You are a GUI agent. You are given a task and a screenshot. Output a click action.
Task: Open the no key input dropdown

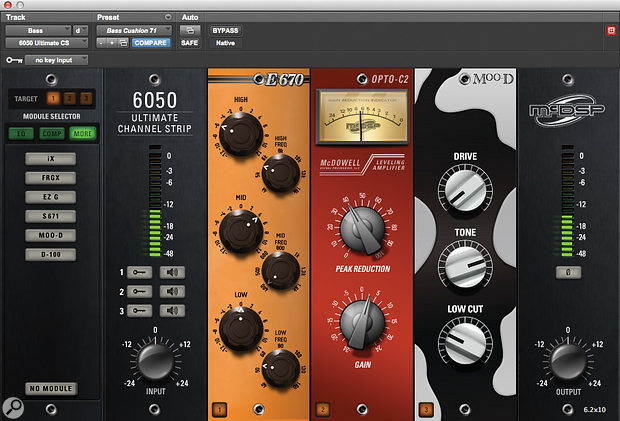(57, 60)
